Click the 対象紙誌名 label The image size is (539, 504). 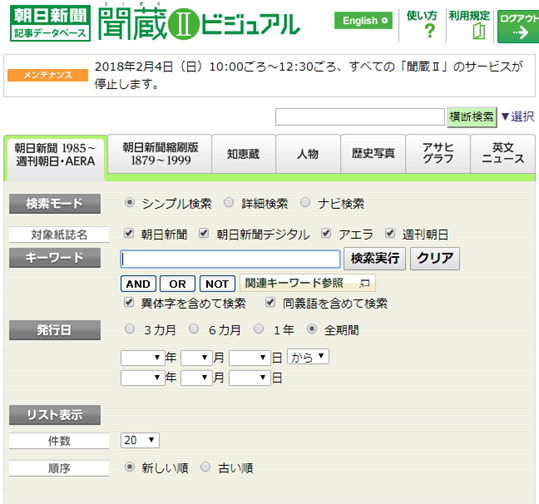(x=59, y=234)
